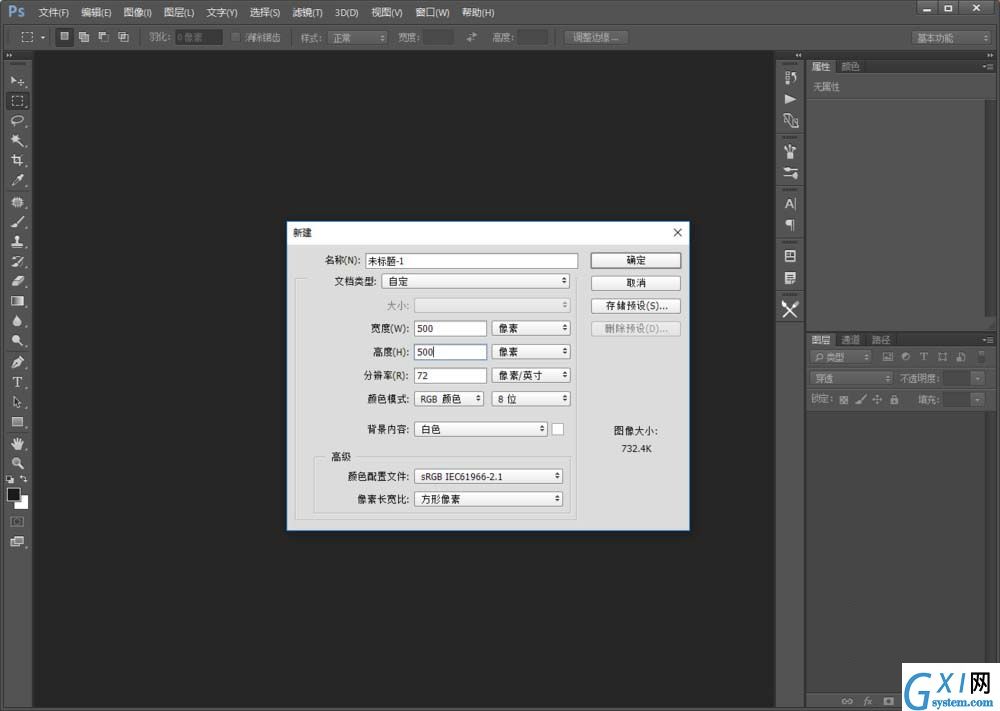Viewport: 1000px width, 711px height.
Task: Select the Magic Wand tool
Action: click(x=17, y=140)
